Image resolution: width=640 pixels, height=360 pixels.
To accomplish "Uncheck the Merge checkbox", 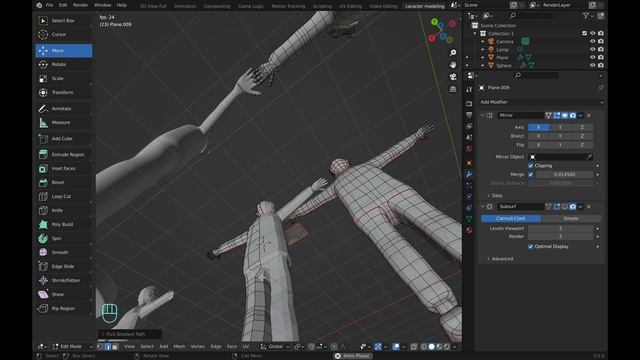I will (x=531, y=175).
